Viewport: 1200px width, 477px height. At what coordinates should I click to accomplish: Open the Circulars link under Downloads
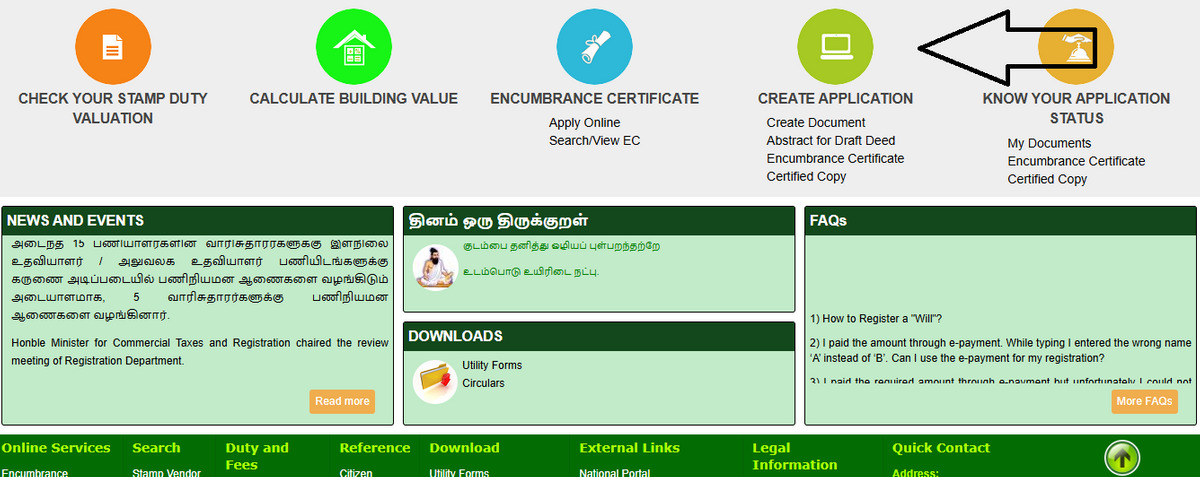click(x=483, y=383)
